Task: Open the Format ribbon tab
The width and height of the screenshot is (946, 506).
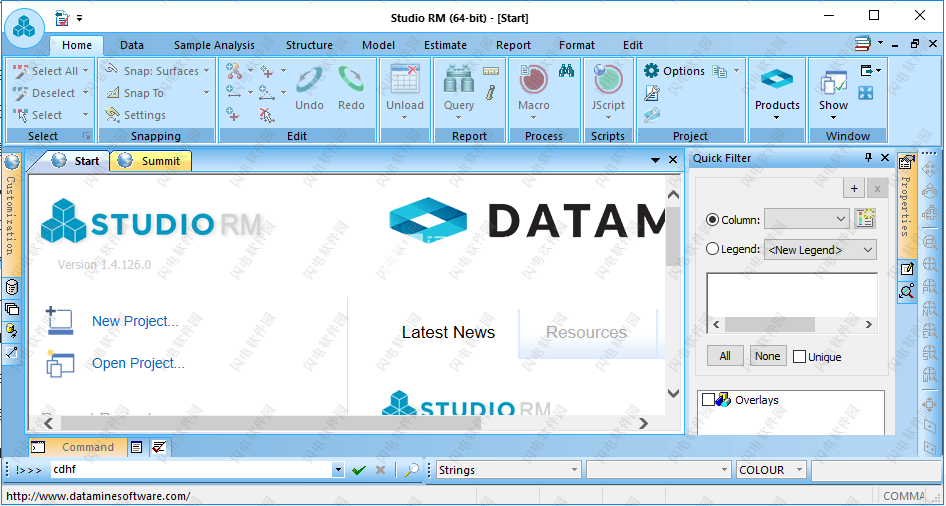Action: (x=577, y=45)
